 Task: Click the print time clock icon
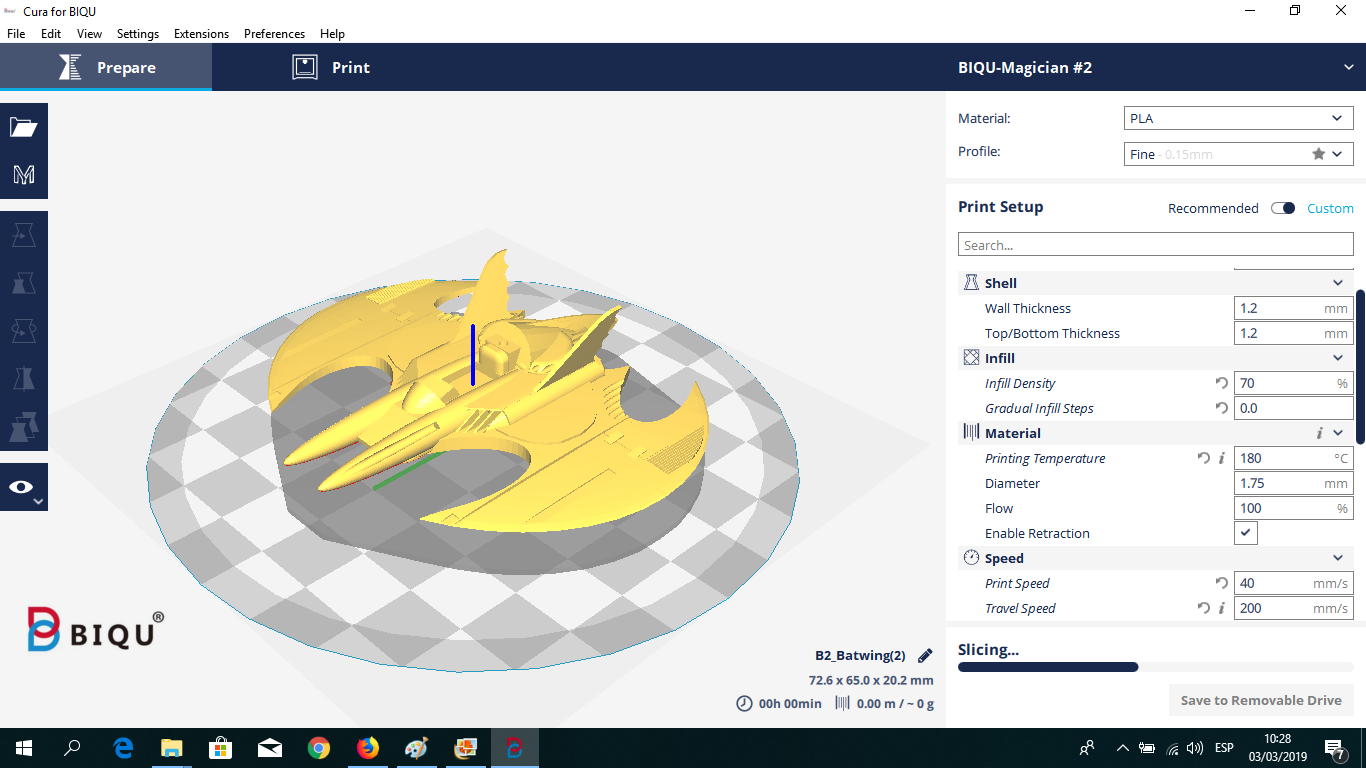[744, 703]
